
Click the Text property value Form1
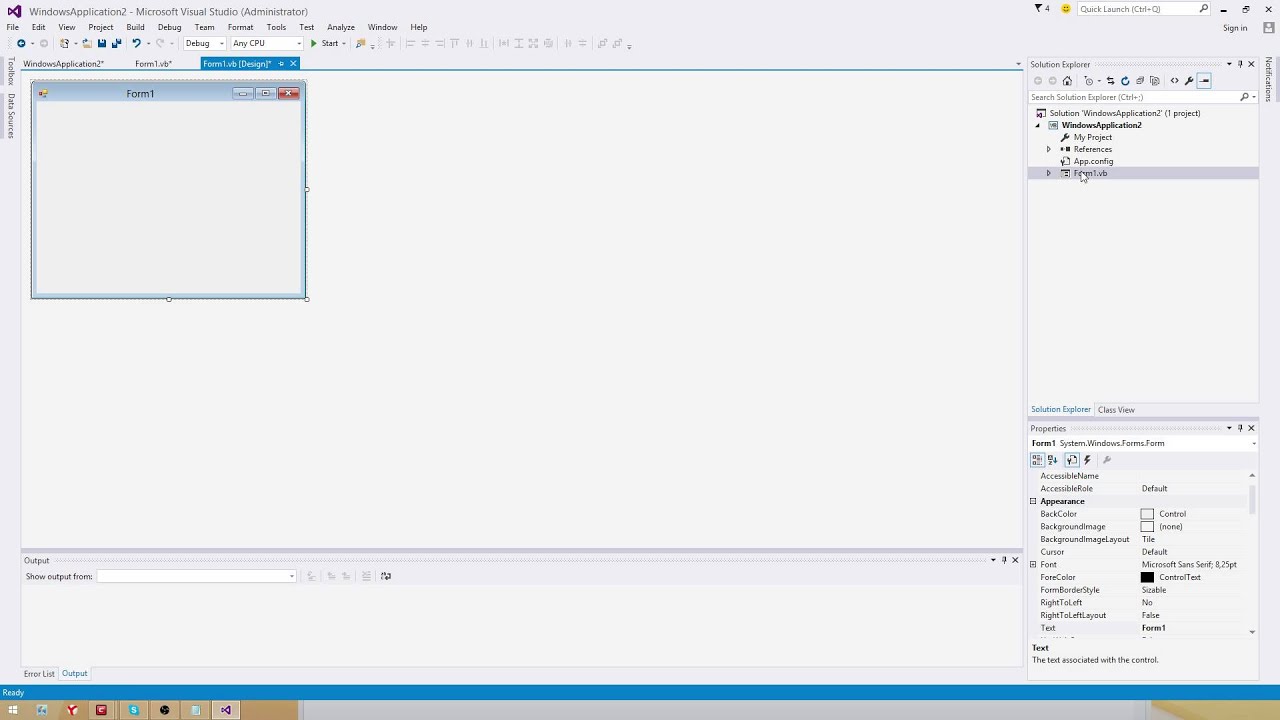1153,628
